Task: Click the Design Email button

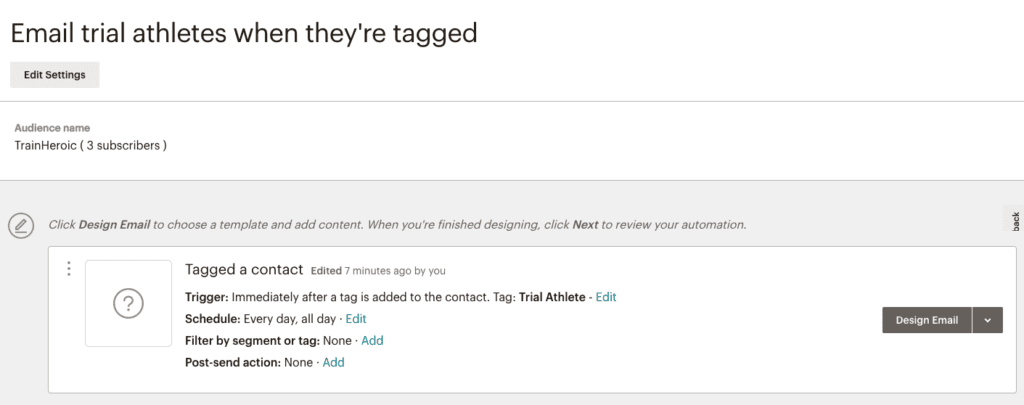Action: (927, 320)
